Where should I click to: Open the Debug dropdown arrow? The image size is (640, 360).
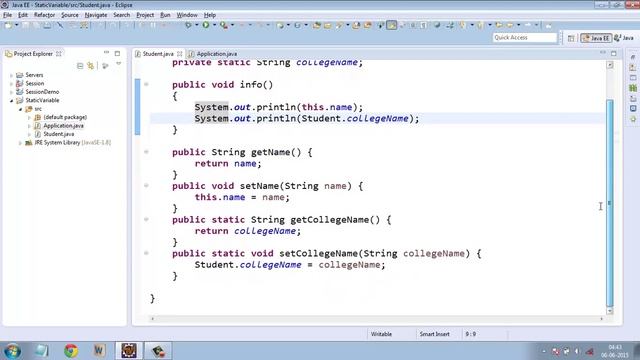point(196,25)
